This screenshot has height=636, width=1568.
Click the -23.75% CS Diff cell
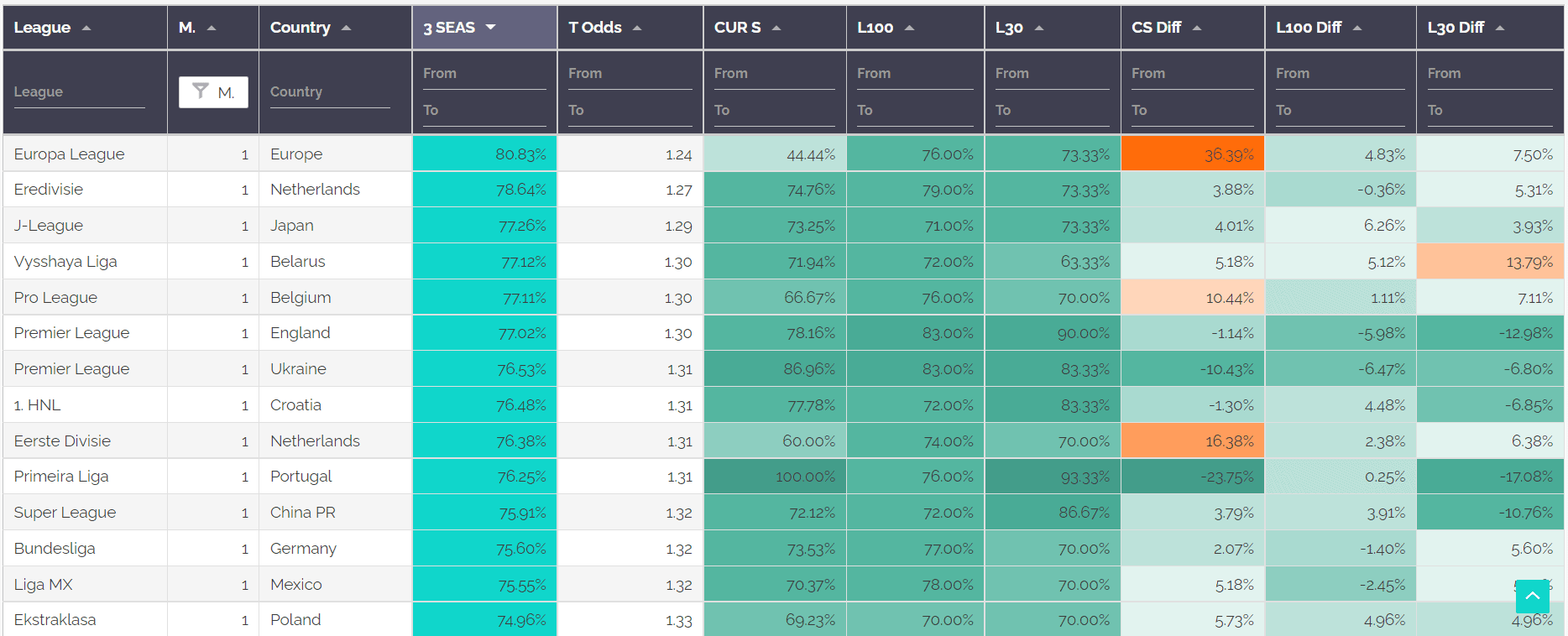tap(1193, 477)
